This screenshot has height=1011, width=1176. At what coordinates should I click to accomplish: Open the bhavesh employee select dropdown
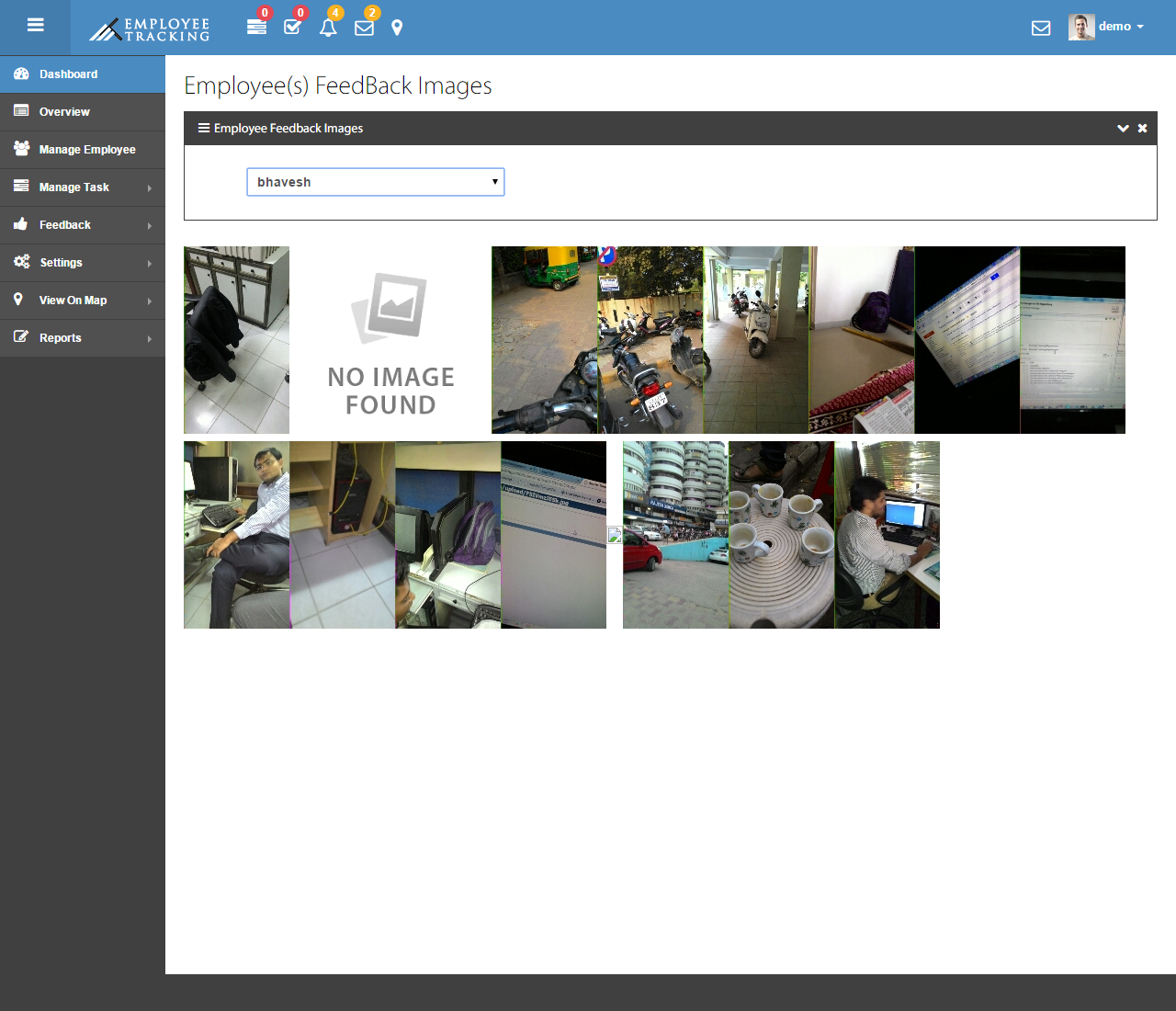point(375,182)
